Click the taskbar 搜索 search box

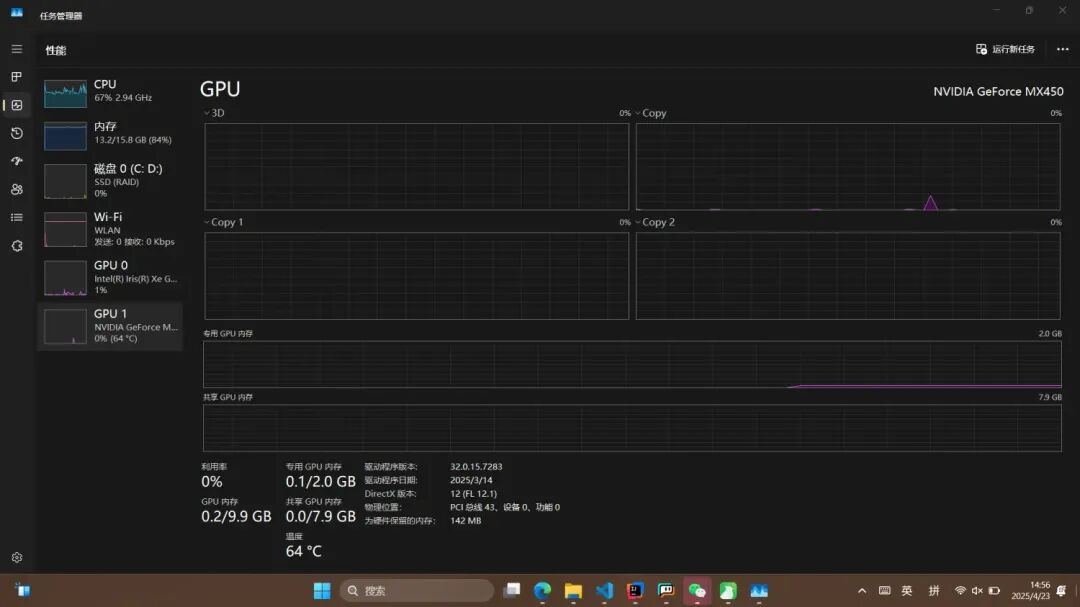(417, 590)
